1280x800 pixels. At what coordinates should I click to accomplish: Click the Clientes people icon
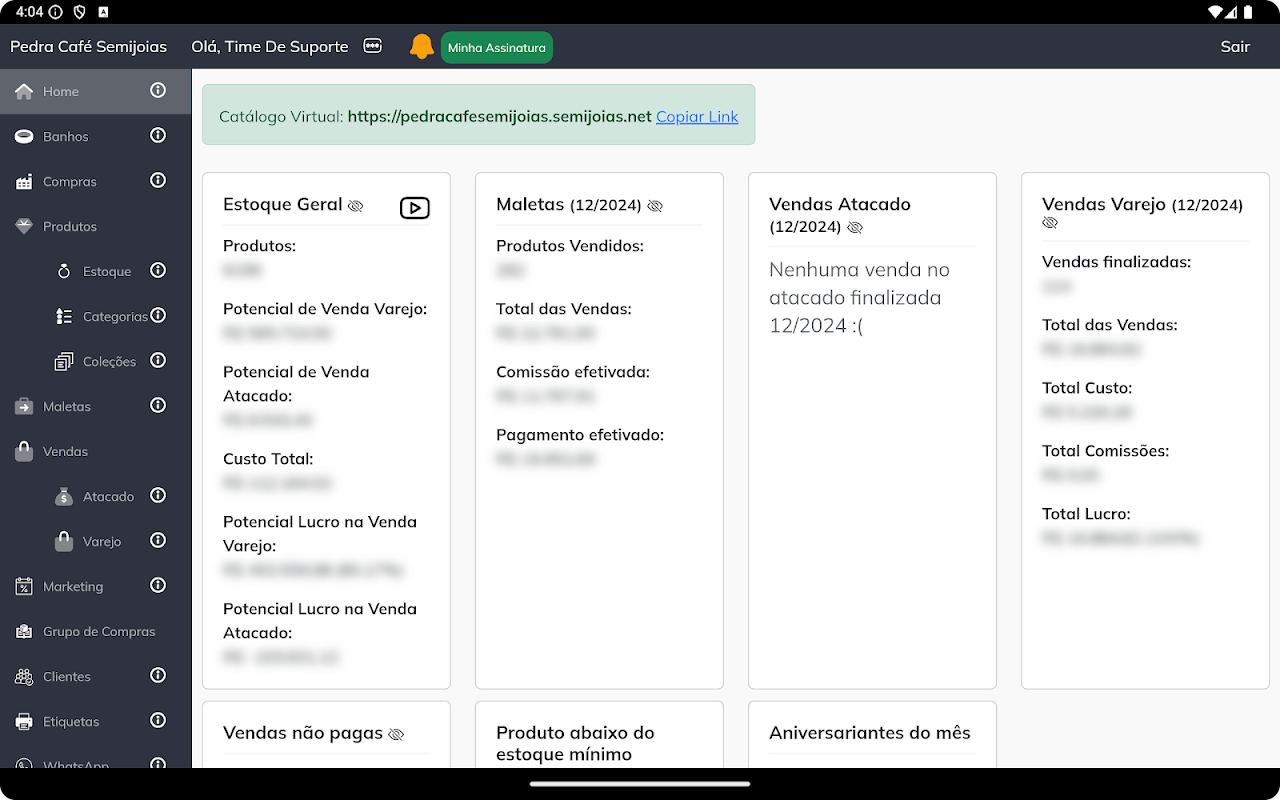24,676
